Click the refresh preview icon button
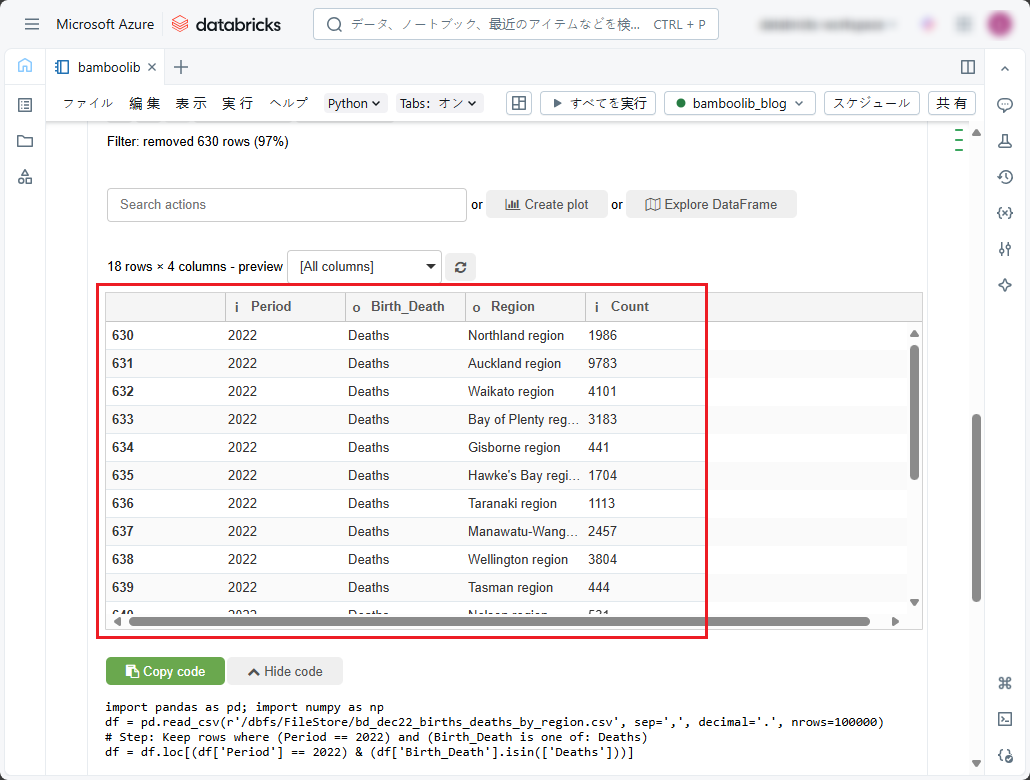Screen dimensions: 1030x780 tap(460, 267)
